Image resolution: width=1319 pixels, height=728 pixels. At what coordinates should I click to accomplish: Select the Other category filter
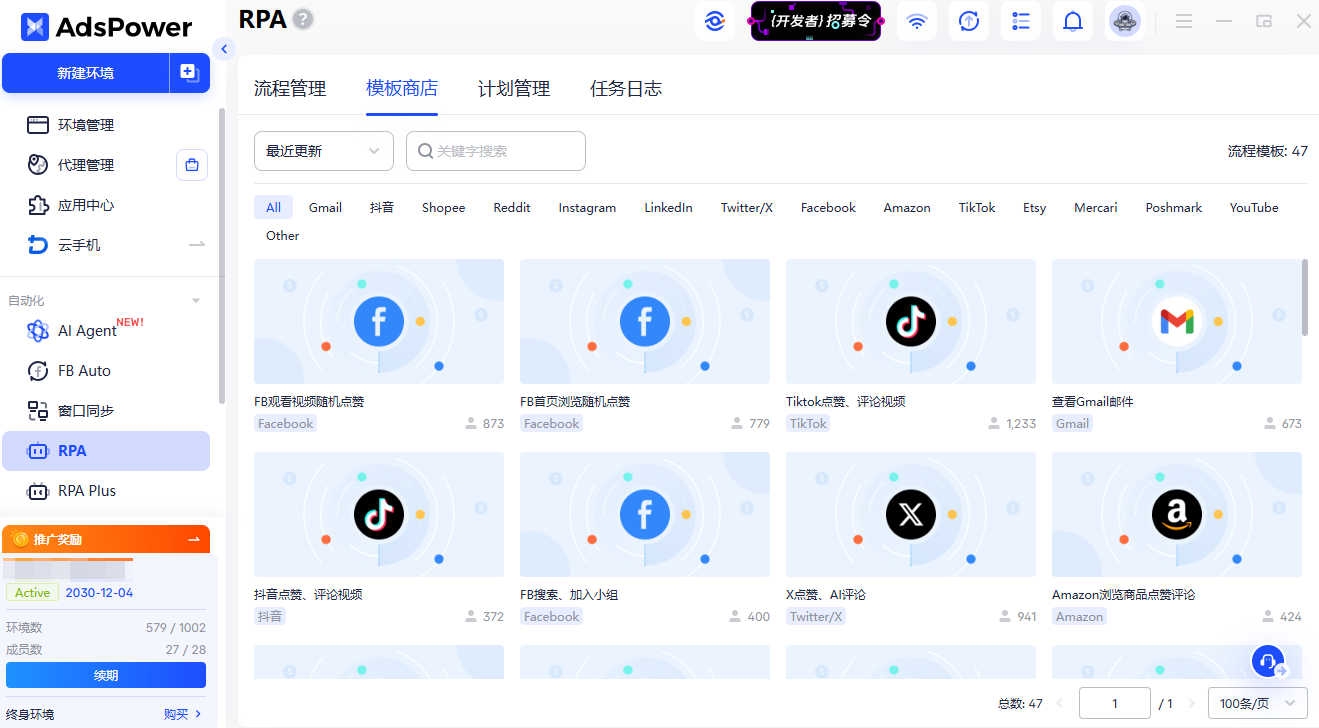(x=282, y=235)
